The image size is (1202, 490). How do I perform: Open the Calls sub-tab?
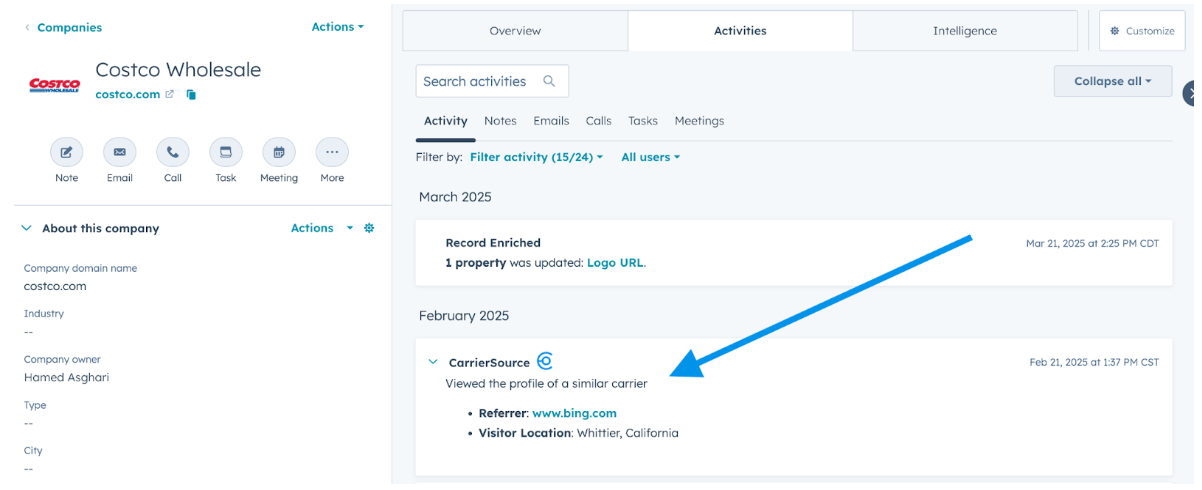pyautogui.click(x=599, y=121)
